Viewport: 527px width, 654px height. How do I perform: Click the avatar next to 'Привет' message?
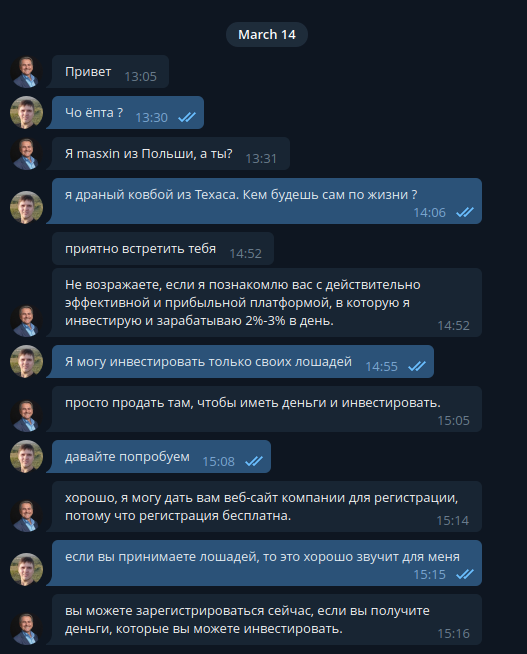point(26,72)
